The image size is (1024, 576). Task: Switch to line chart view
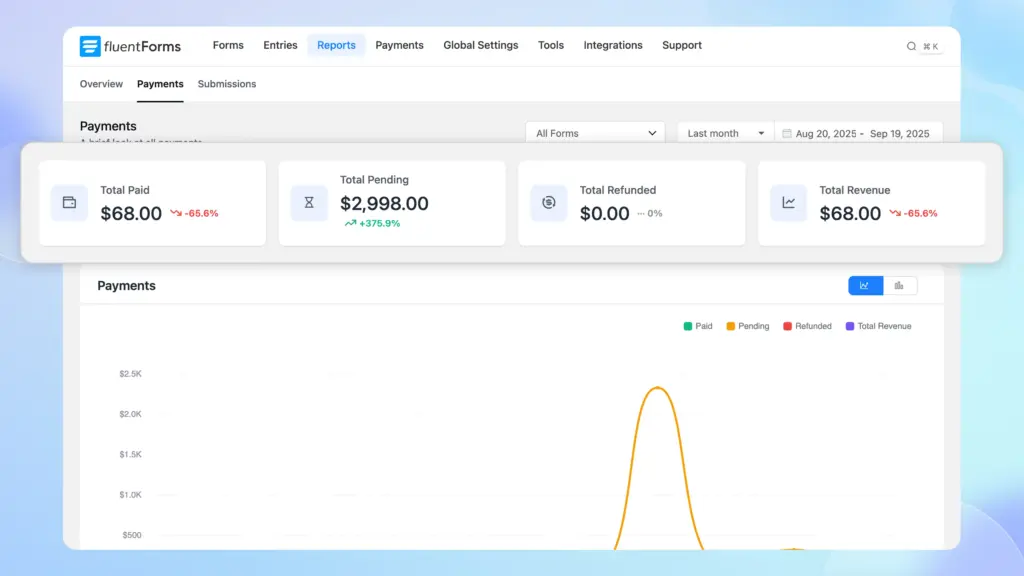coord(865,285)
